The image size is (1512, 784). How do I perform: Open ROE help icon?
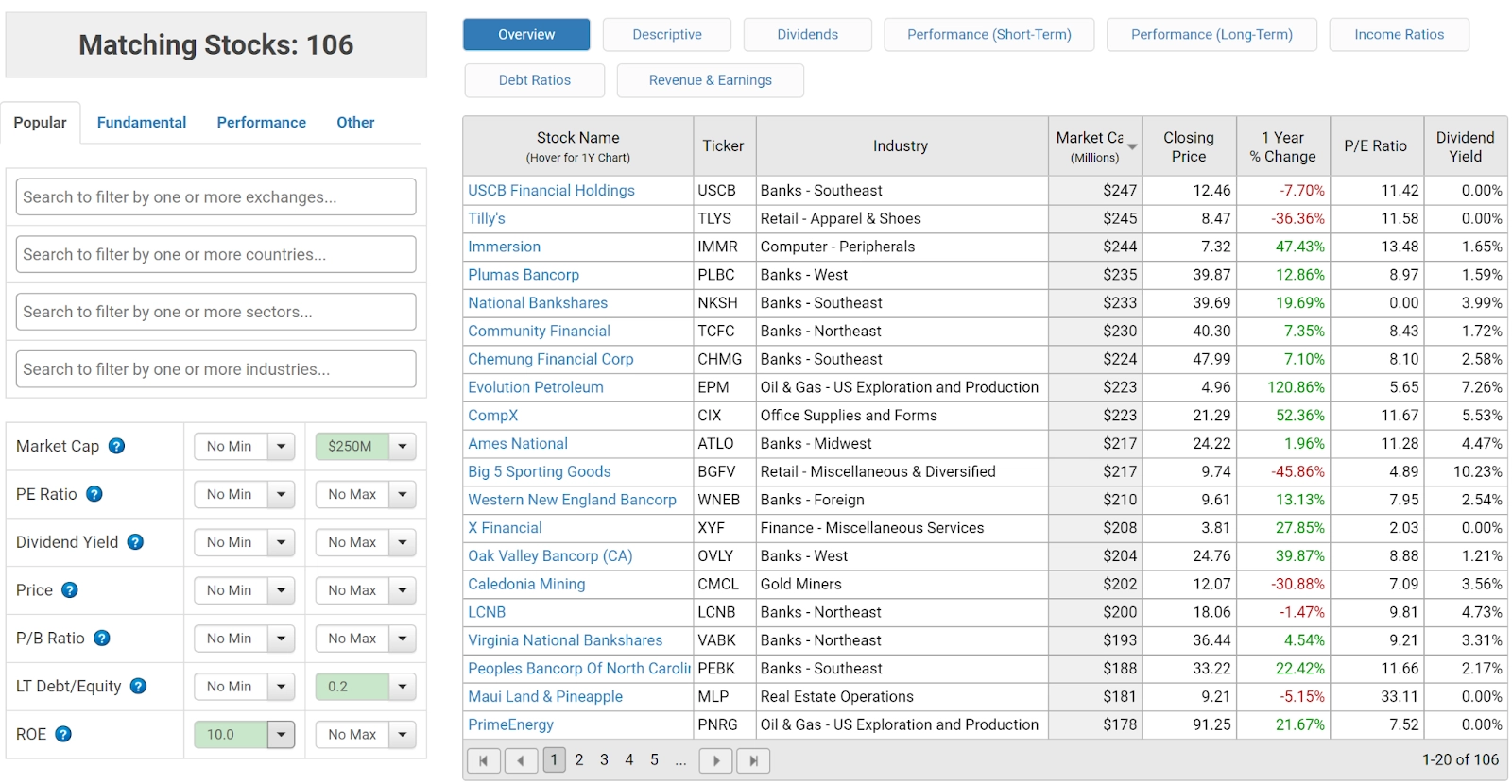point(63,734)
